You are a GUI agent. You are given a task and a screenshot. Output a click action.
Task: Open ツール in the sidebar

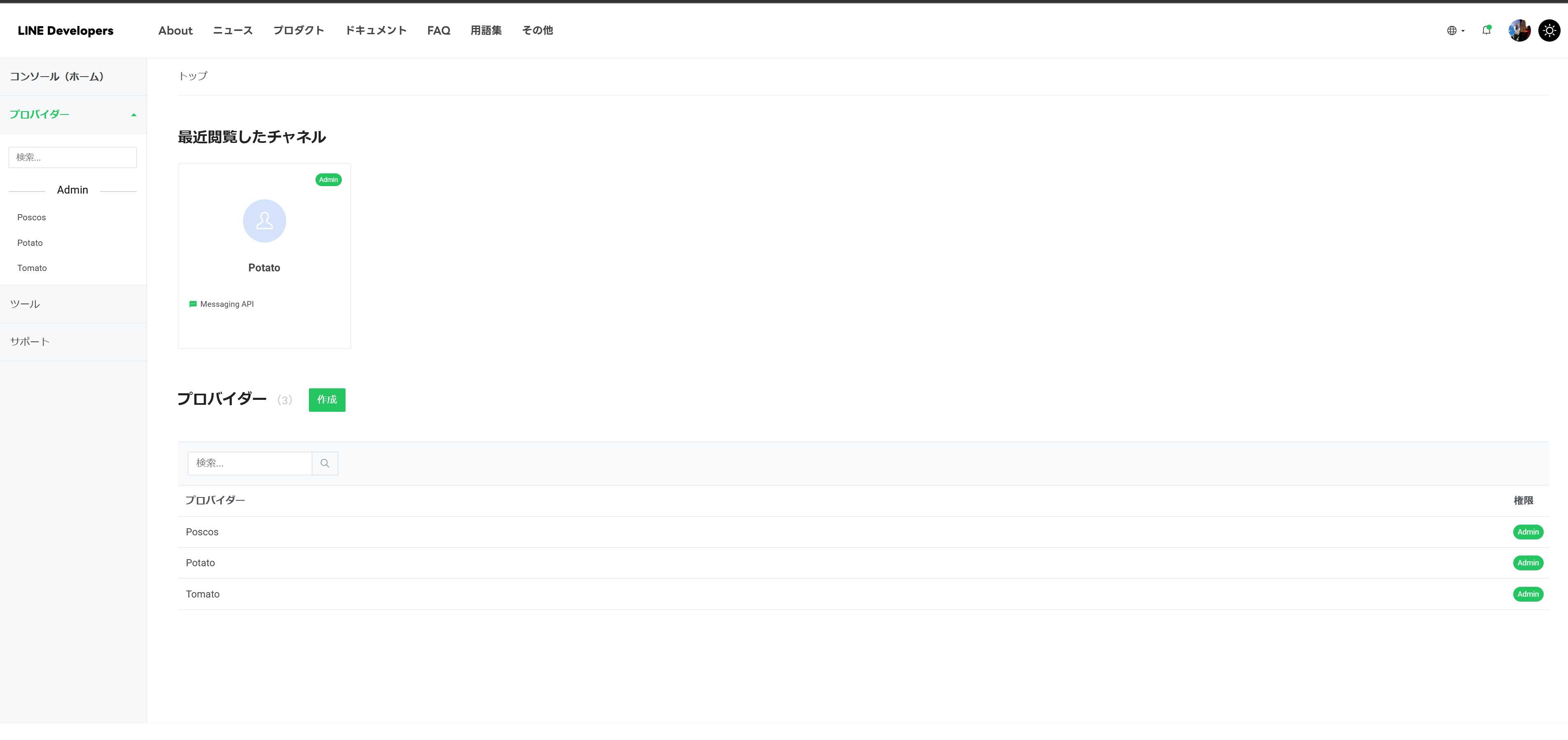click(x=25, y=304)
